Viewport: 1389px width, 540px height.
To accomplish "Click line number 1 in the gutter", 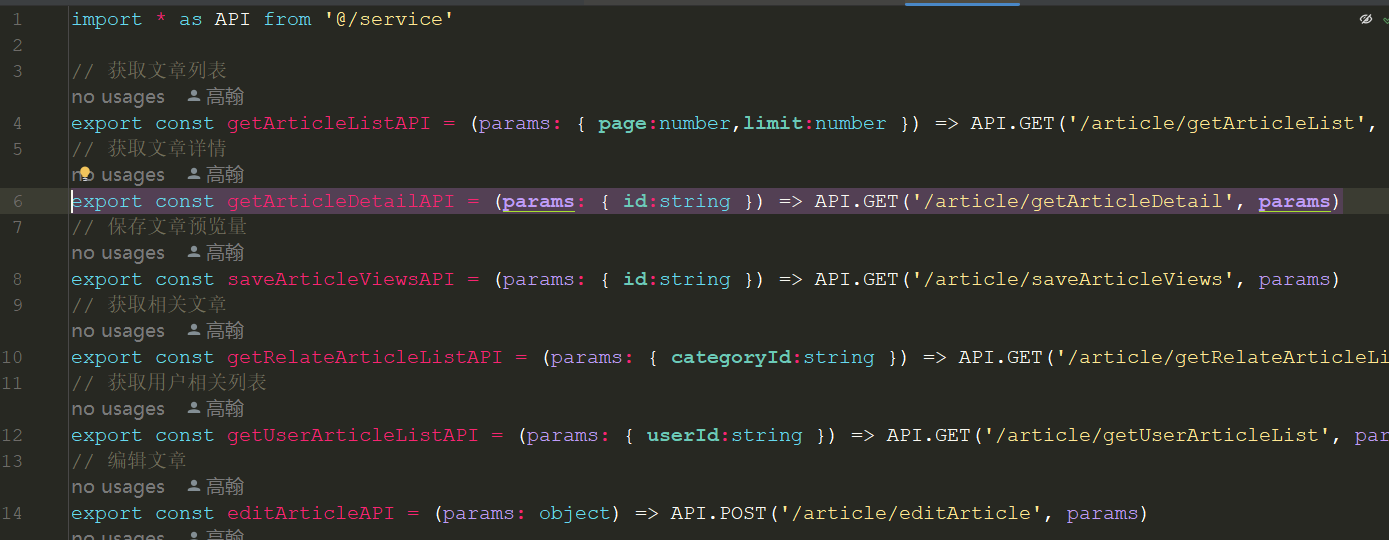I will click(17, 19).
